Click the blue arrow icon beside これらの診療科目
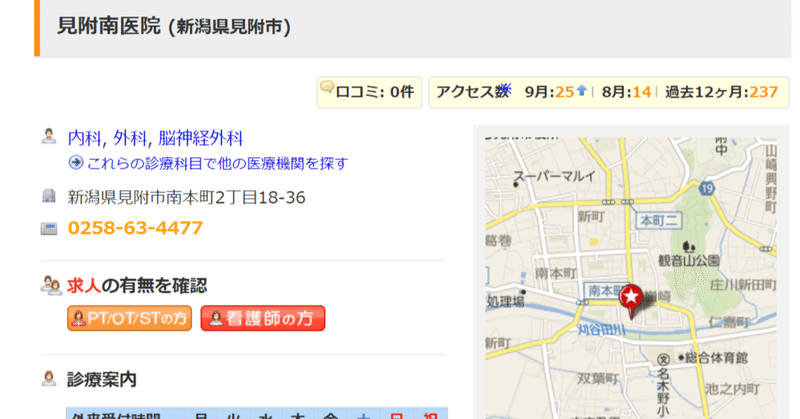 [76, 163]
